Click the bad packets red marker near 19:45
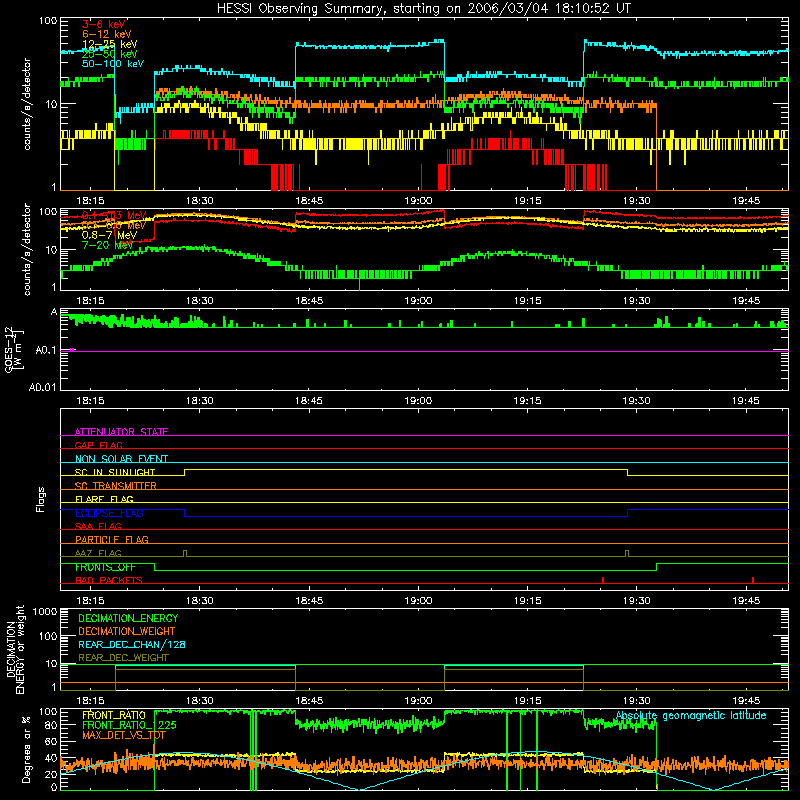This screenshot has width=800, height=800. click(x=753, y=580)
